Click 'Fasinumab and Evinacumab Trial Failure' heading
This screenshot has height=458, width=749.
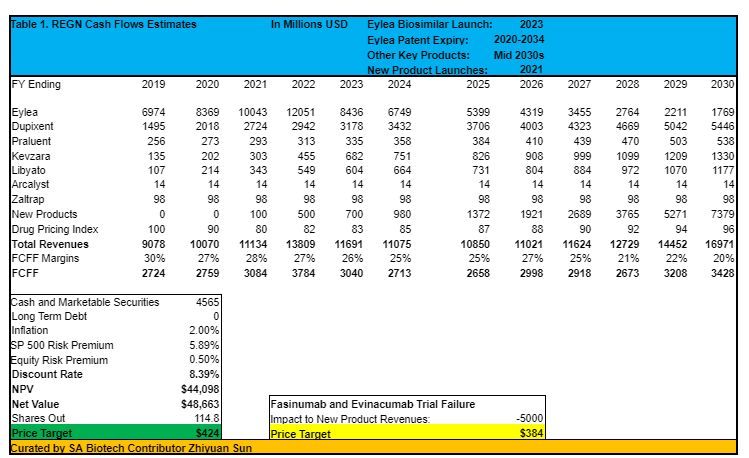pyautogui.click(x=373, y=405)
